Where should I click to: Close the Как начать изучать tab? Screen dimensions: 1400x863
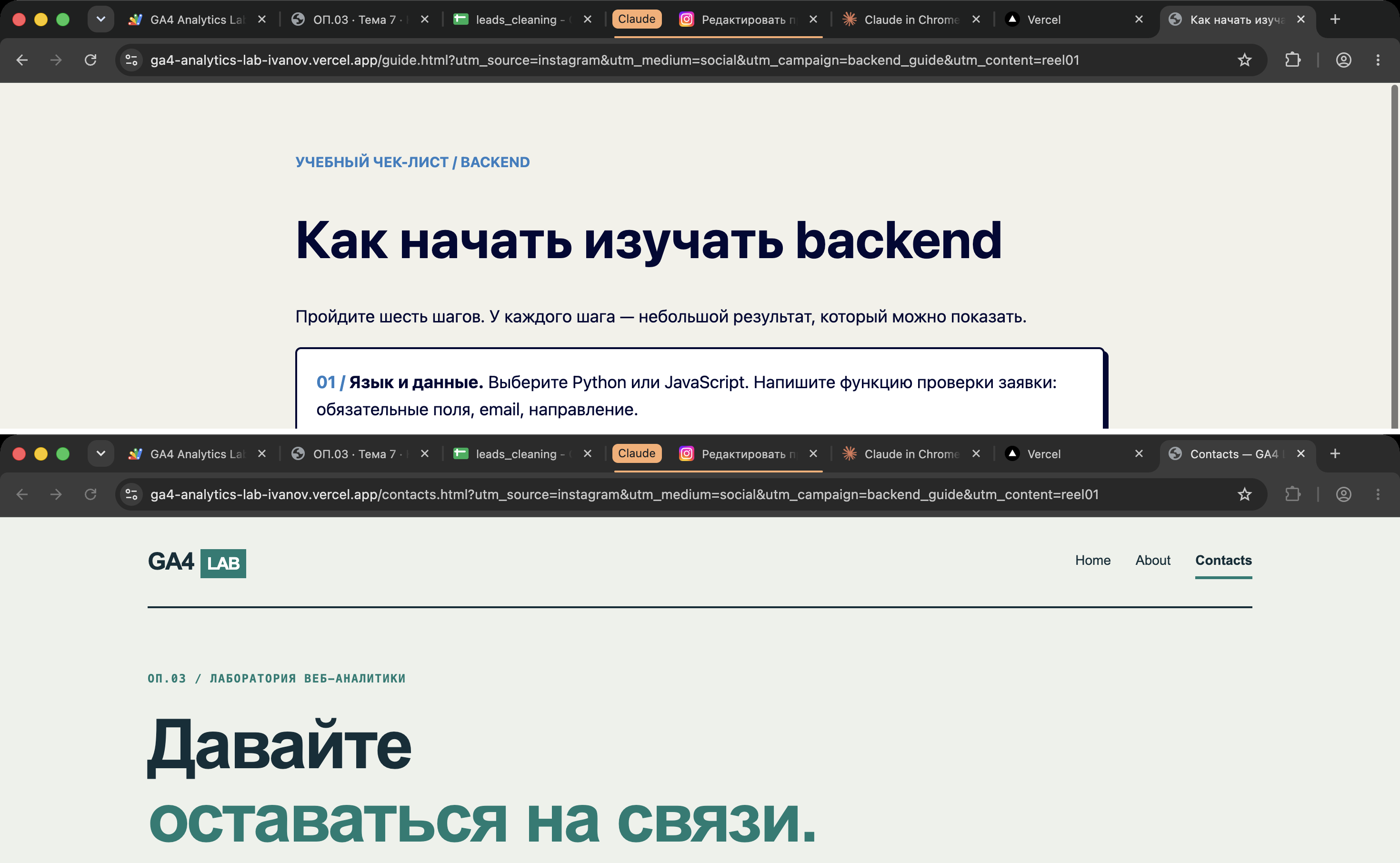click(1301, 20)
